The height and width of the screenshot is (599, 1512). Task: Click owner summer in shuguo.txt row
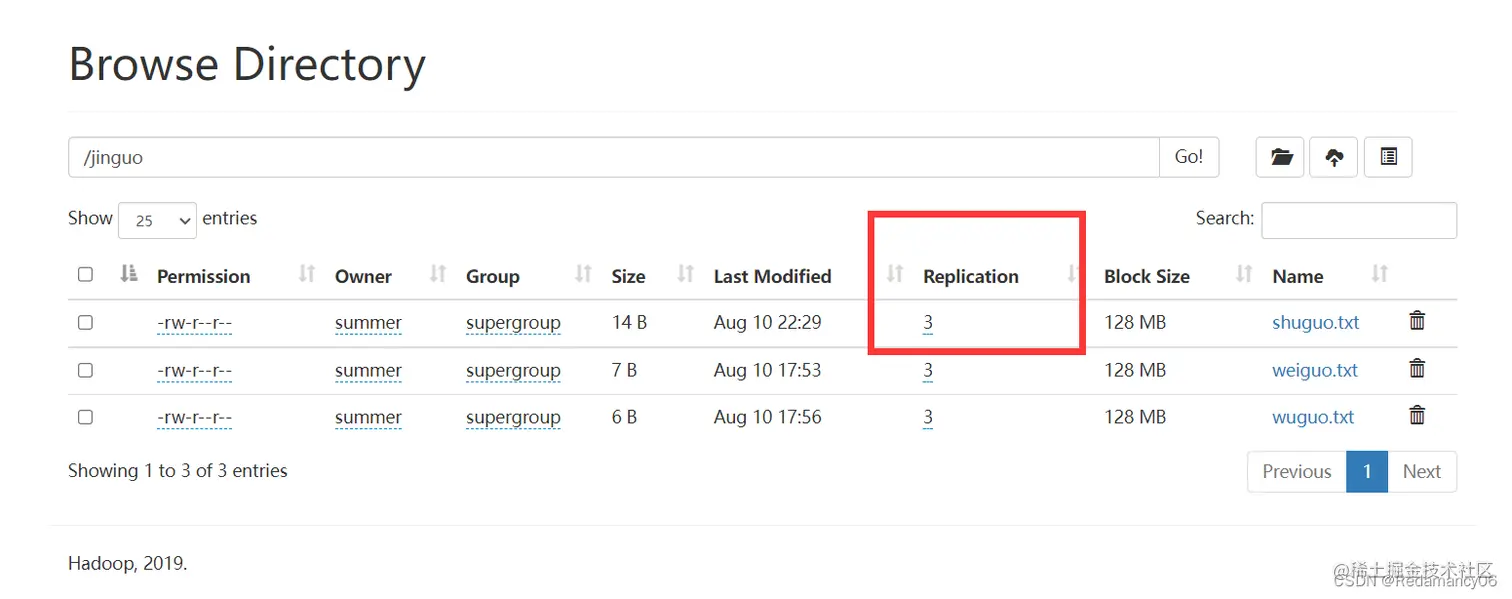tap(368, 323)
